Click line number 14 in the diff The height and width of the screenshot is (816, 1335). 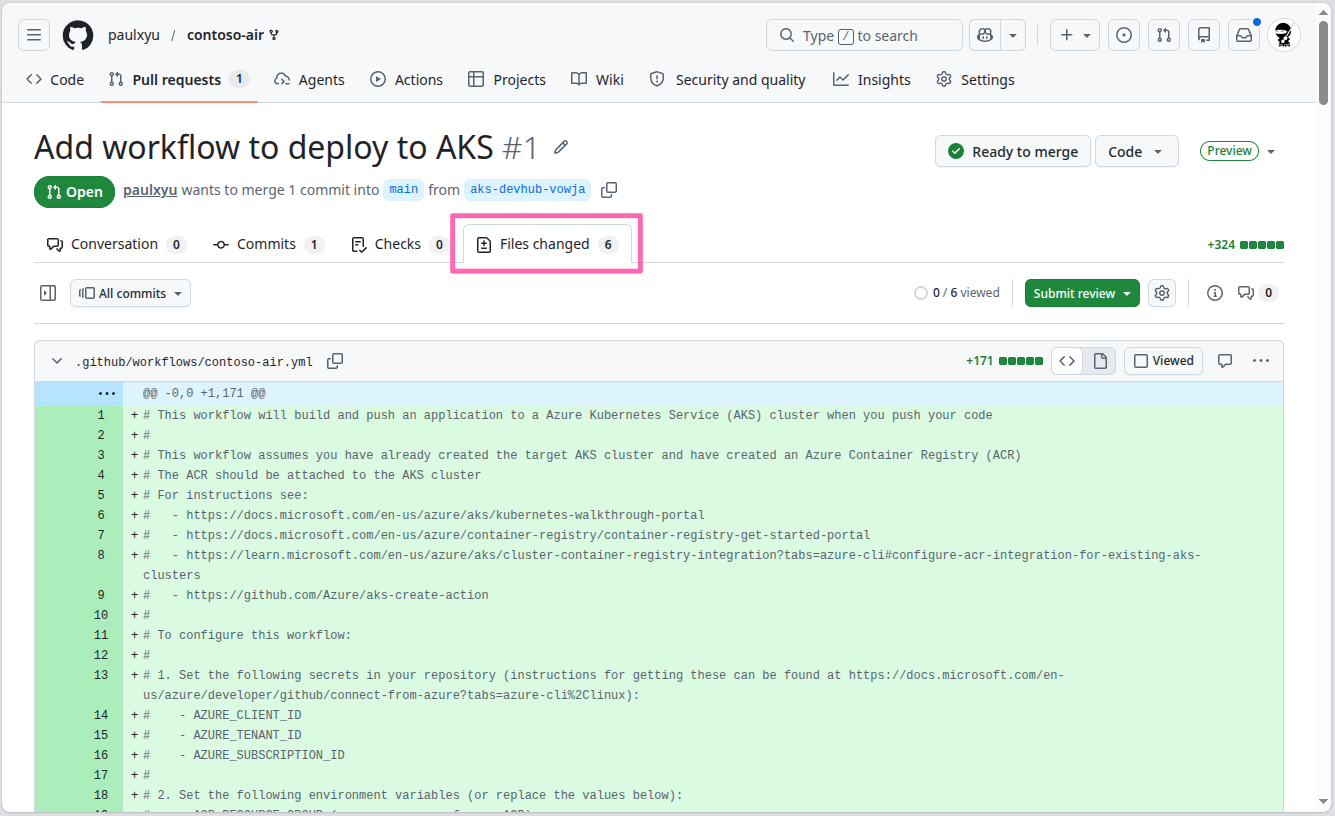click(x=101, y=715)
